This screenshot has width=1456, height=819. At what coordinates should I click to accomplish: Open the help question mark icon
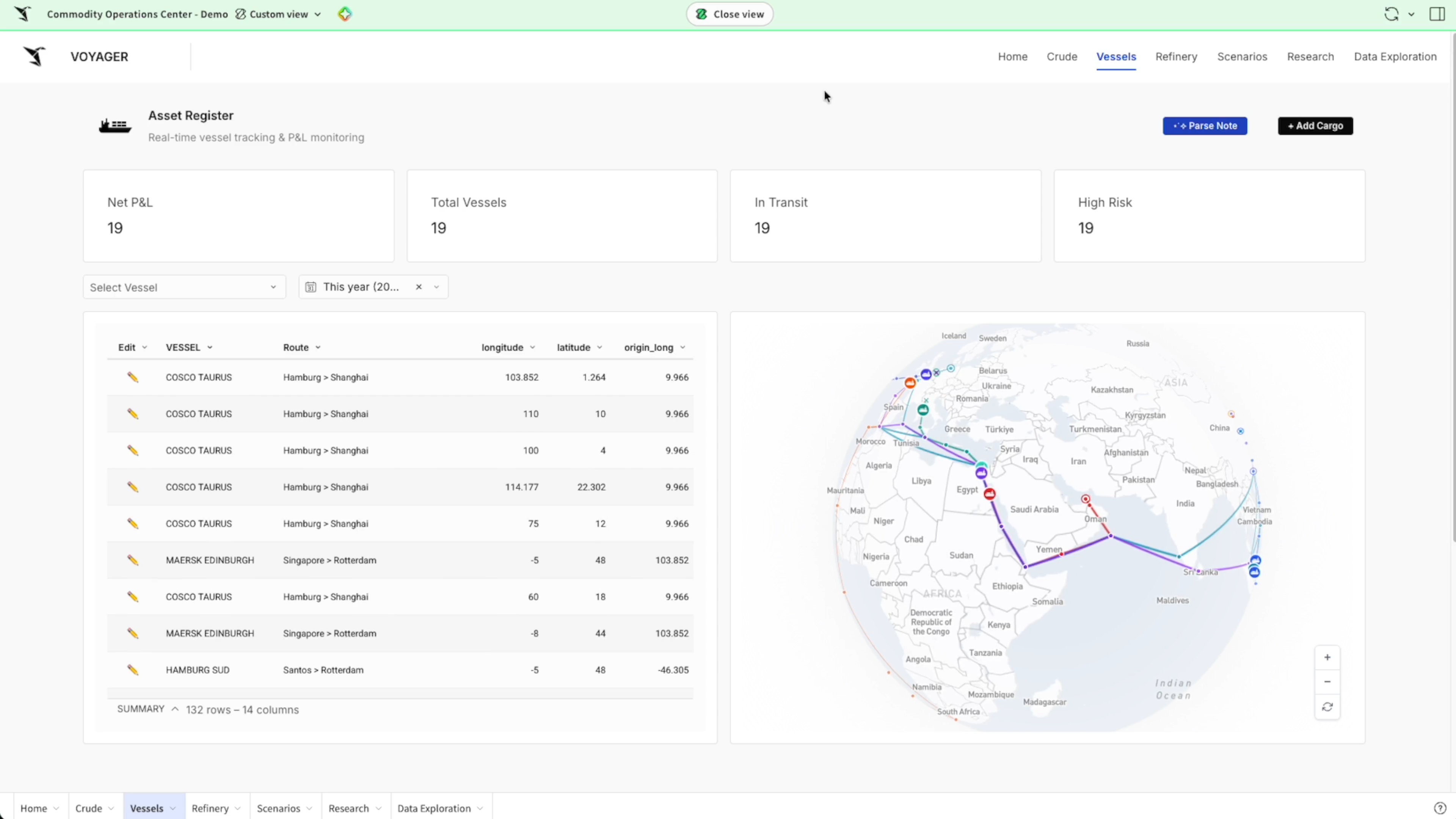(x=1440, y=808)
